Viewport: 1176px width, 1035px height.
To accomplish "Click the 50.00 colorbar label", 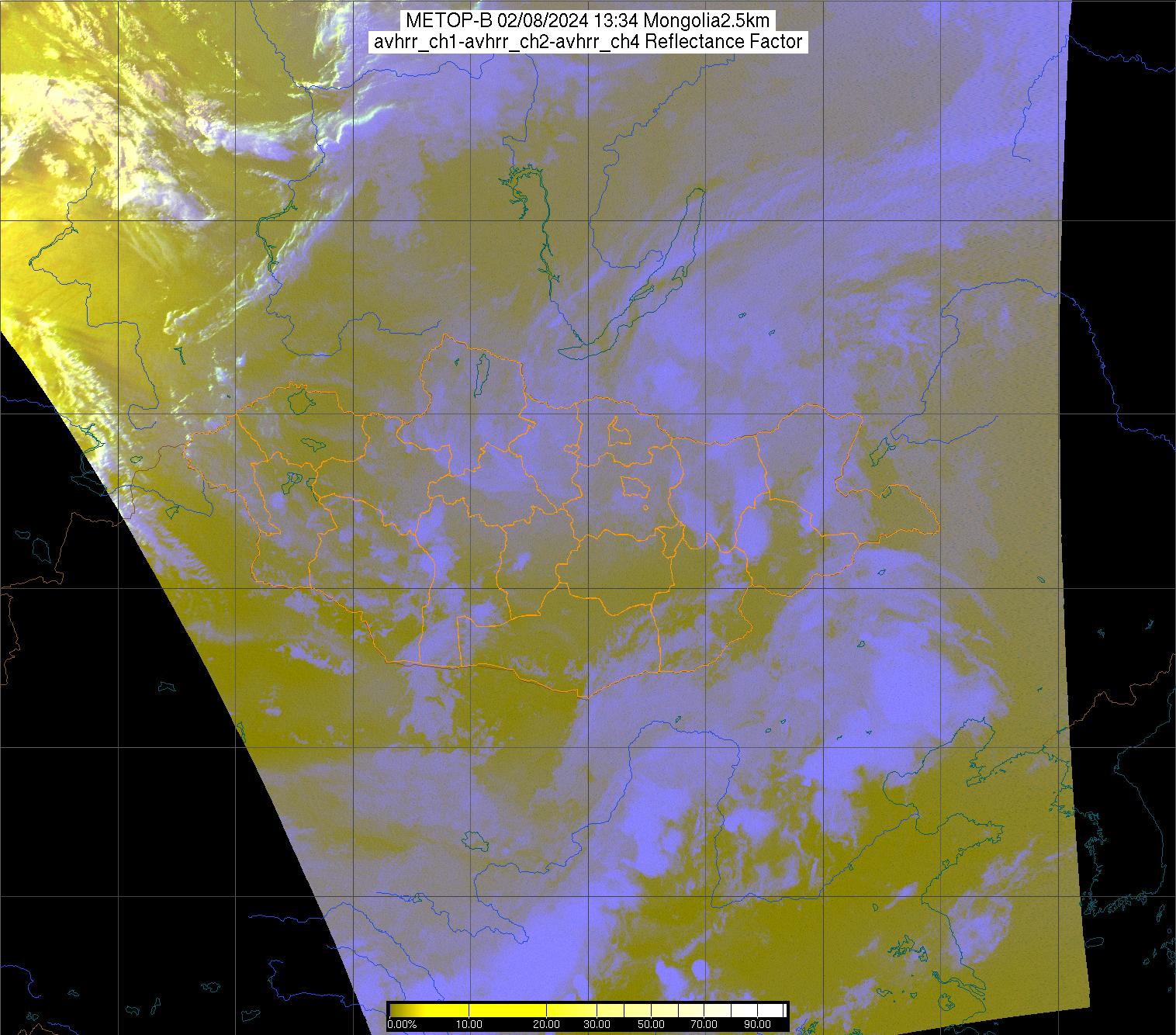I will pos(651,1024).
